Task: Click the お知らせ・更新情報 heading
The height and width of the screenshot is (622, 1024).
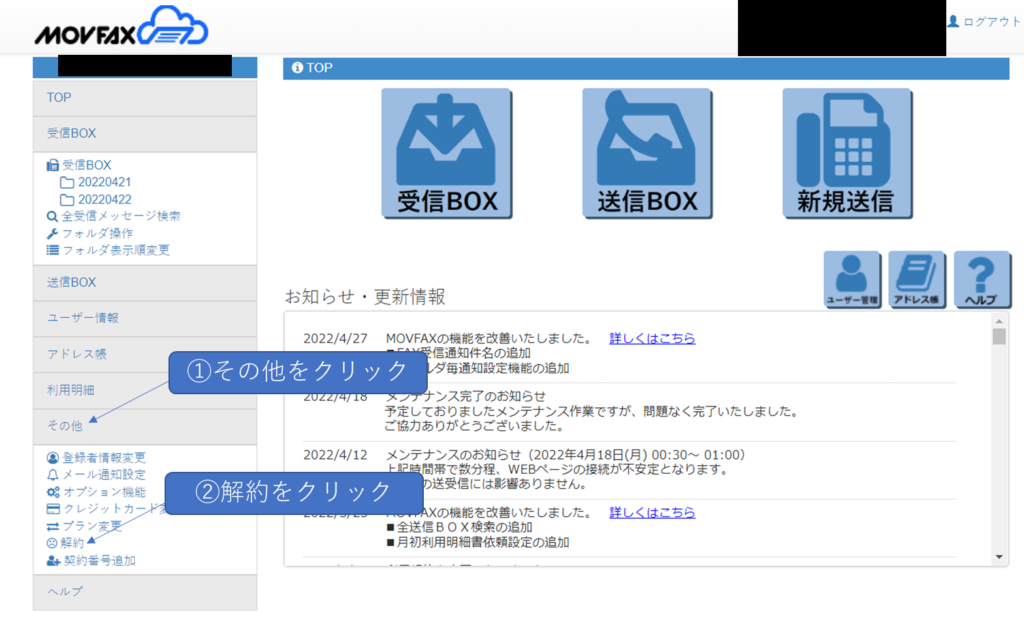Action: (x=365, y=297)
